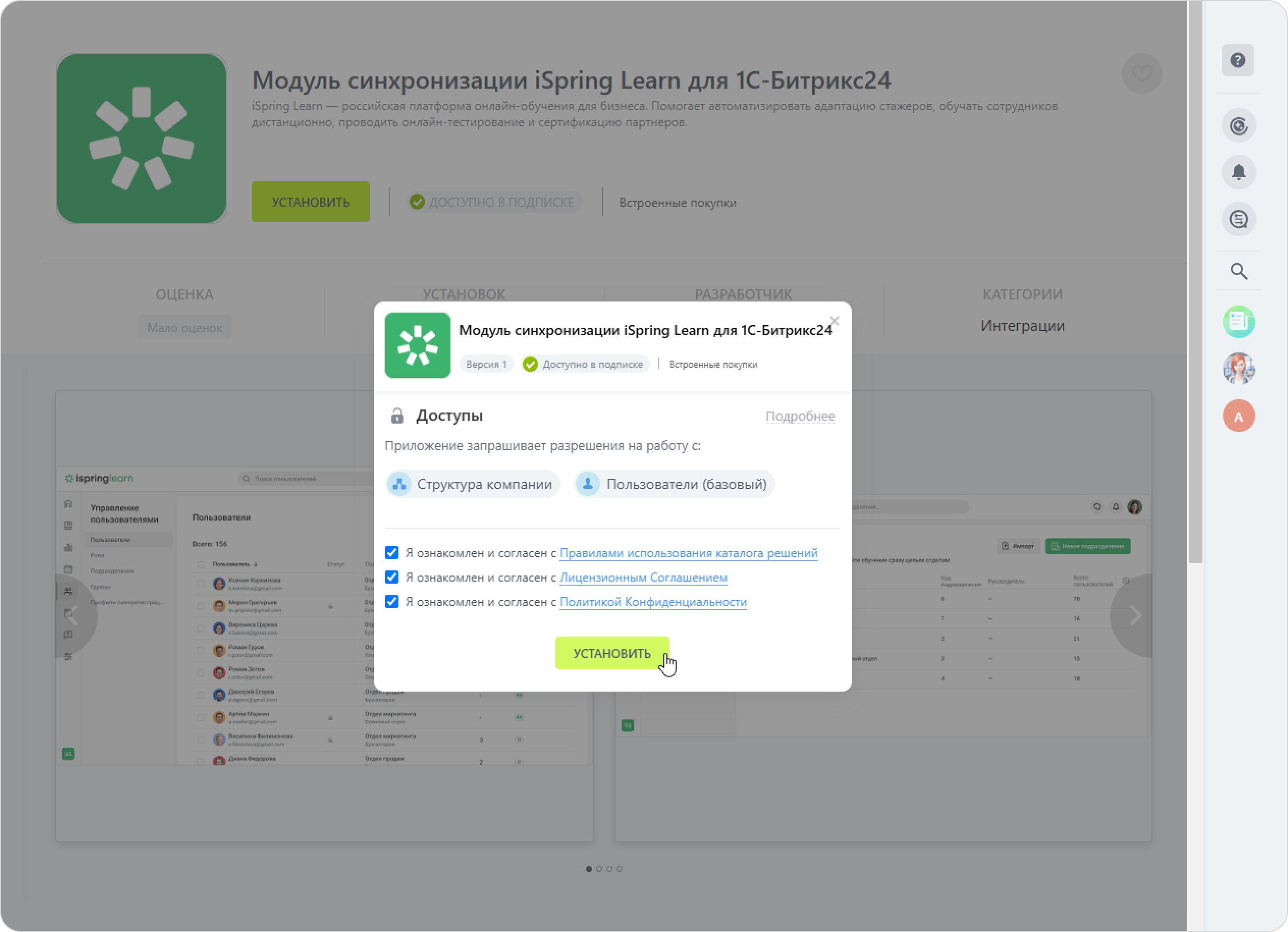The image size is (1288, 932).
Task: Open the green news feed icon
Action: [x=1239, y=322]
